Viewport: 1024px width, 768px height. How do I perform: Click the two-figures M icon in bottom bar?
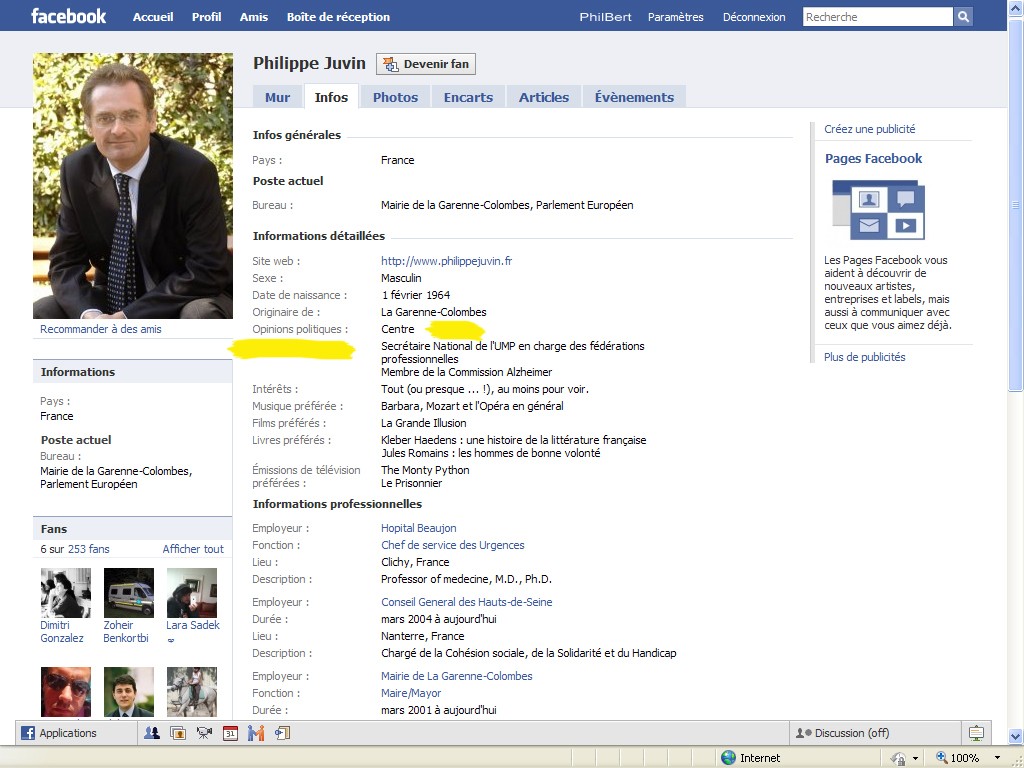[x=256, y=733]
